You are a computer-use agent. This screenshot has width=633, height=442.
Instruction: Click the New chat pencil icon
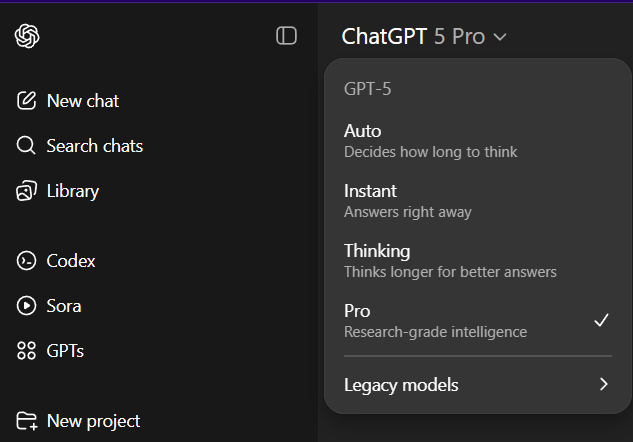click(27, 101)
